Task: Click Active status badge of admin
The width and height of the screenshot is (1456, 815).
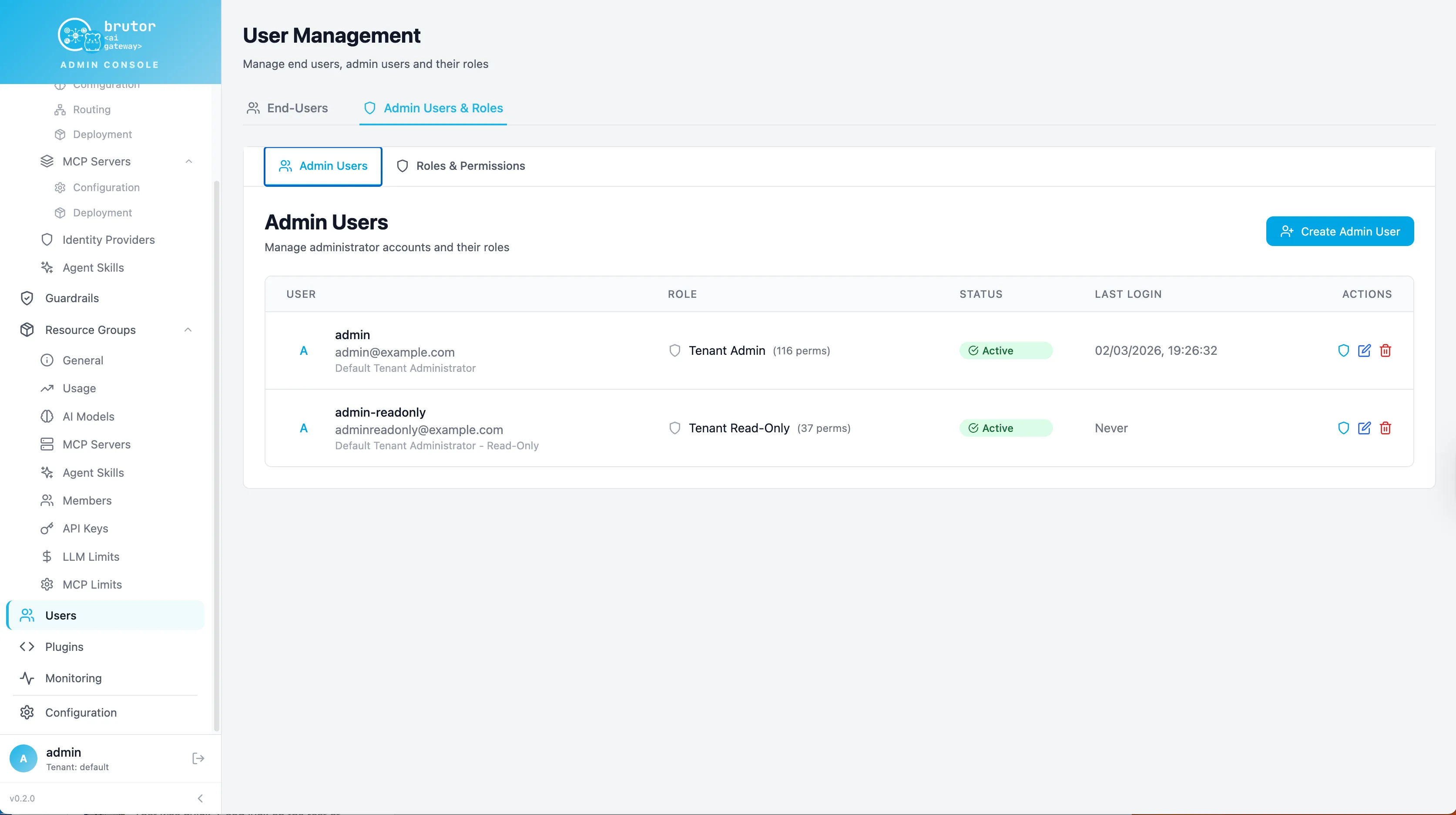Action: coord(1006,350)
